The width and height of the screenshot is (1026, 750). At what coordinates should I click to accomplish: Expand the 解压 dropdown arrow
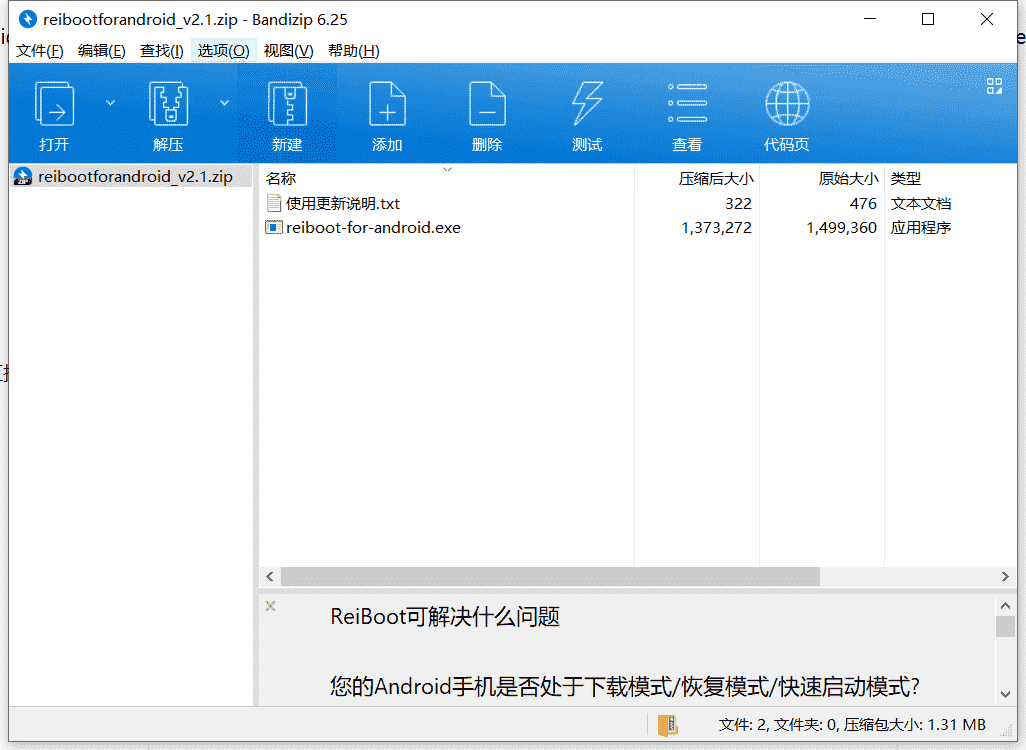coord(224,103)
